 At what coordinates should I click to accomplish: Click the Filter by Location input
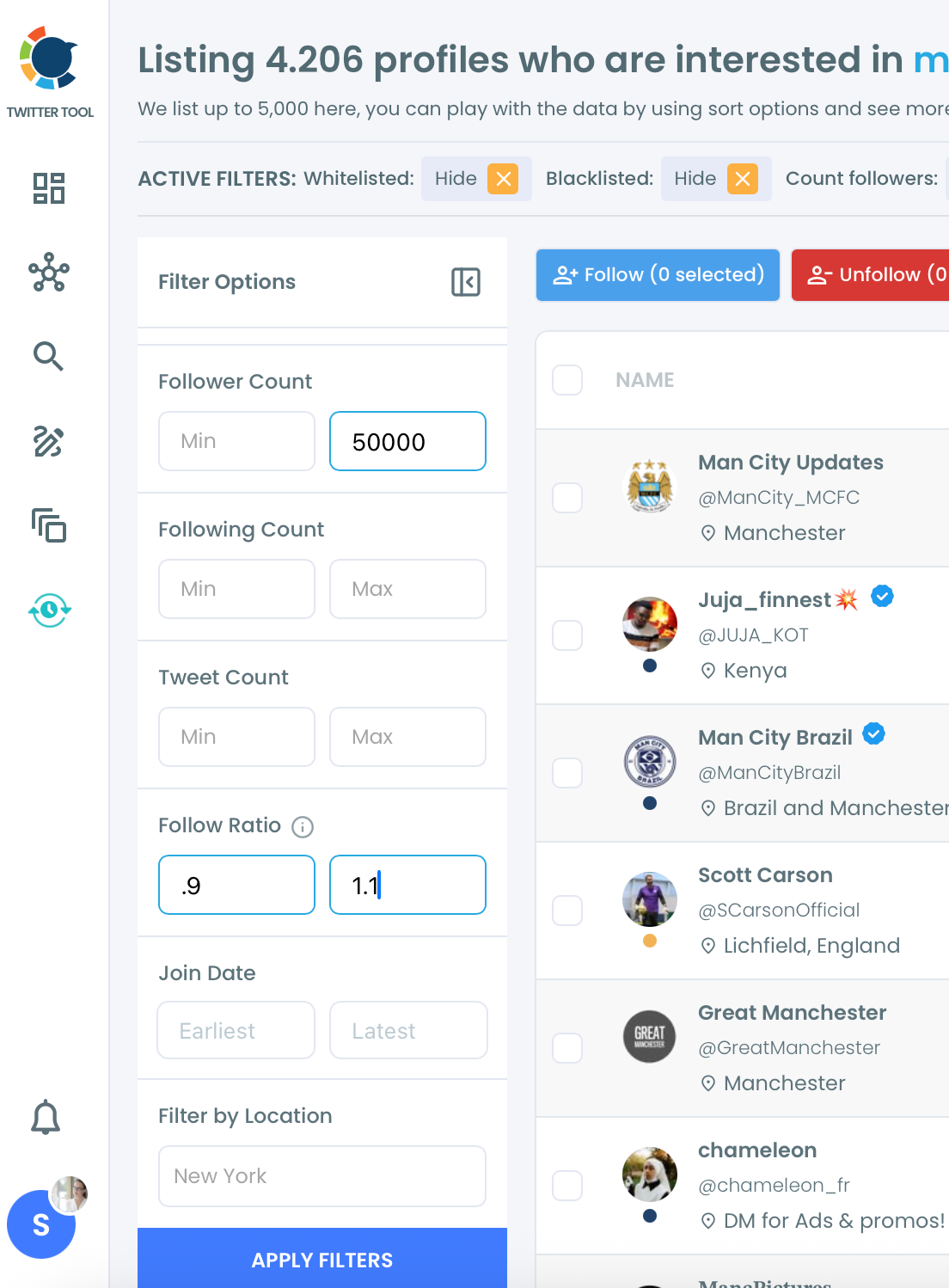tap(322, 1176)
